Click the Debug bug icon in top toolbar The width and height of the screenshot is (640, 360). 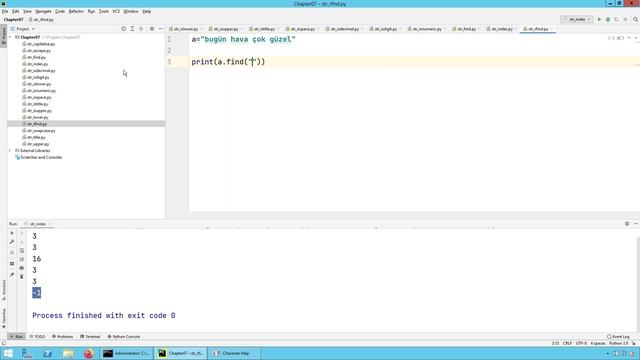coord(608,19)
